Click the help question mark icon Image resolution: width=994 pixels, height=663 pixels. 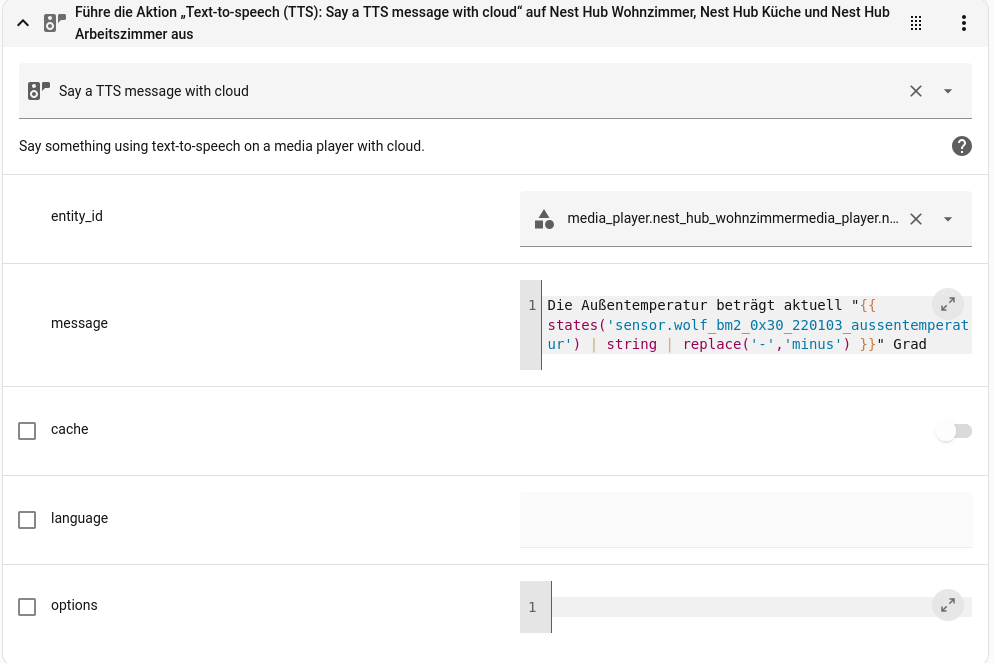pyautogui.click(x=962, y=146)
